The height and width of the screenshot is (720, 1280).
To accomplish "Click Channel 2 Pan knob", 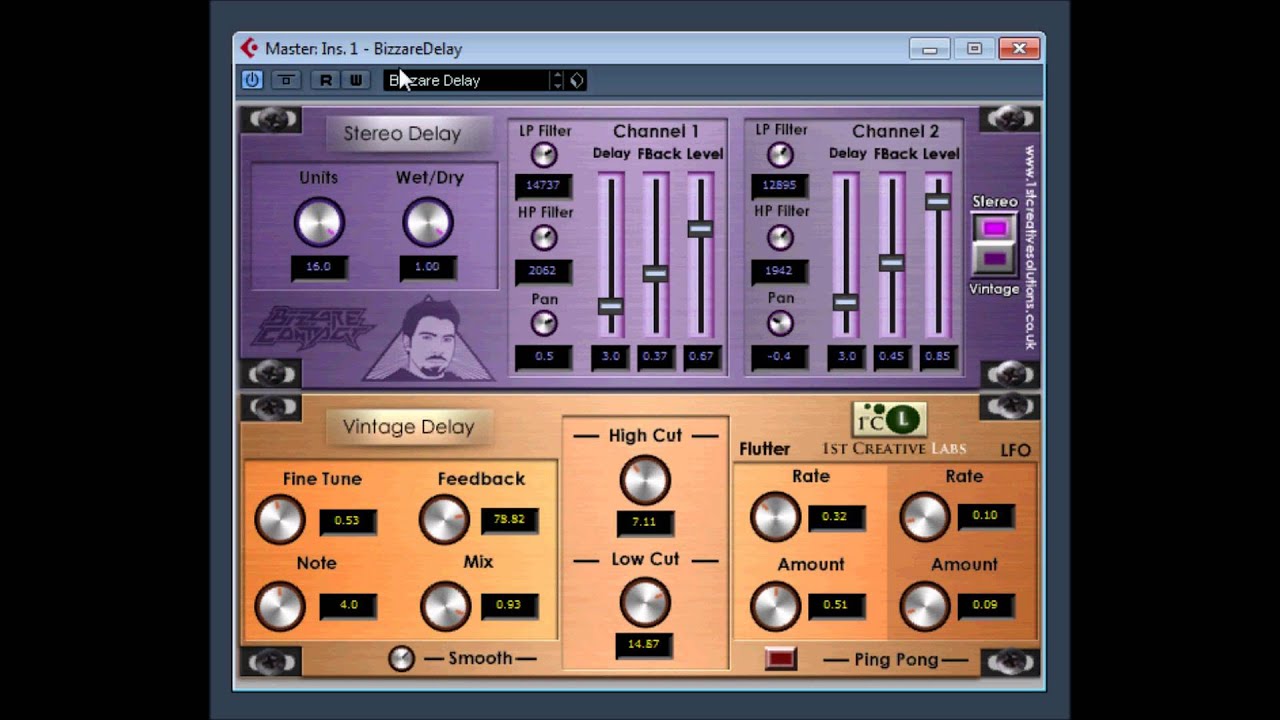I will [780, 323].
